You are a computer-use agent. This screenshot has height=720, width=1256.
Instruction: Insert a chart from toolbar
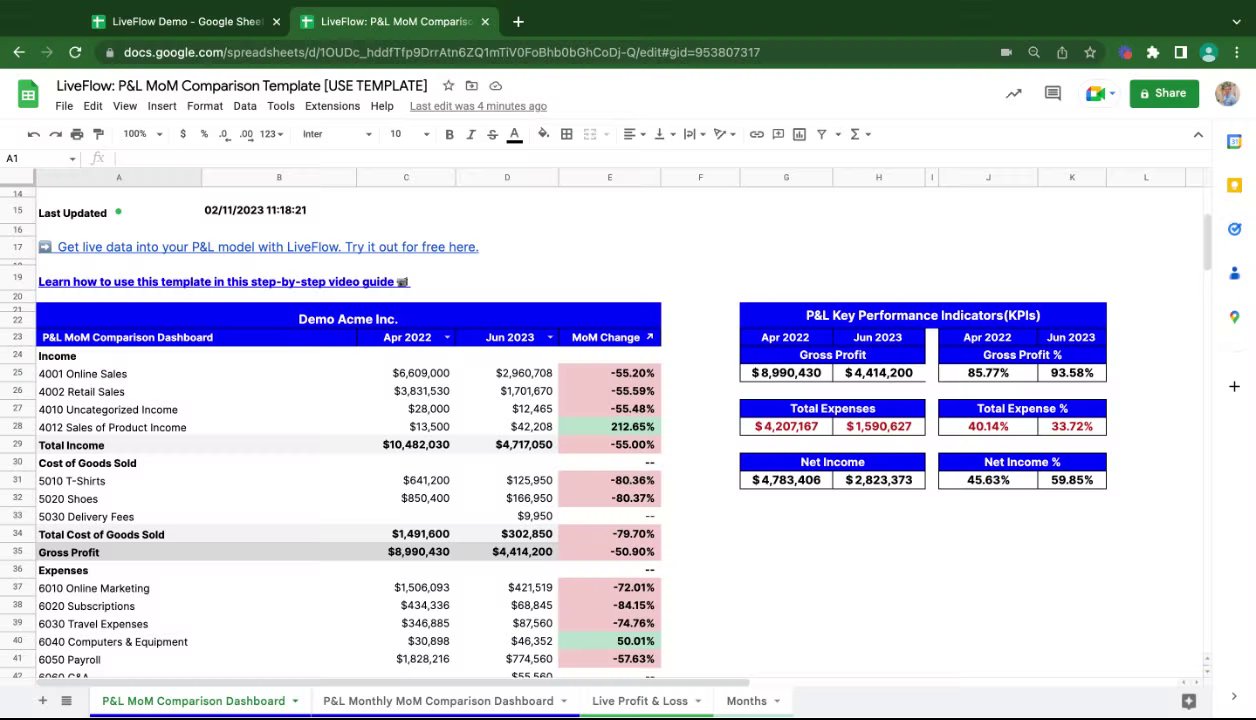pyautogui.click(x=800, y=134)
